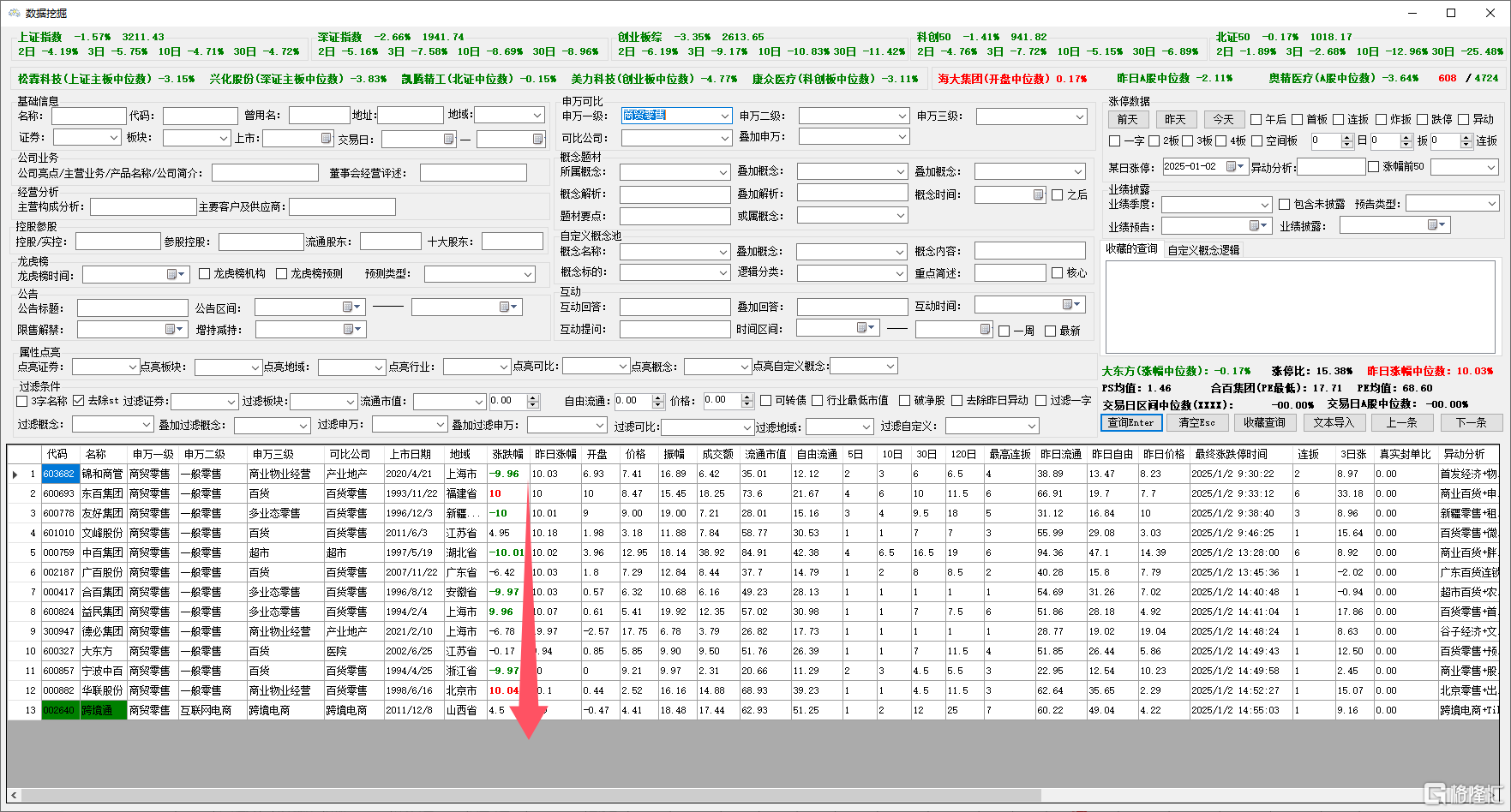The image size is (1511, 812).
Task: Select the 跨境通 row name cell
Action: point(103,710)
